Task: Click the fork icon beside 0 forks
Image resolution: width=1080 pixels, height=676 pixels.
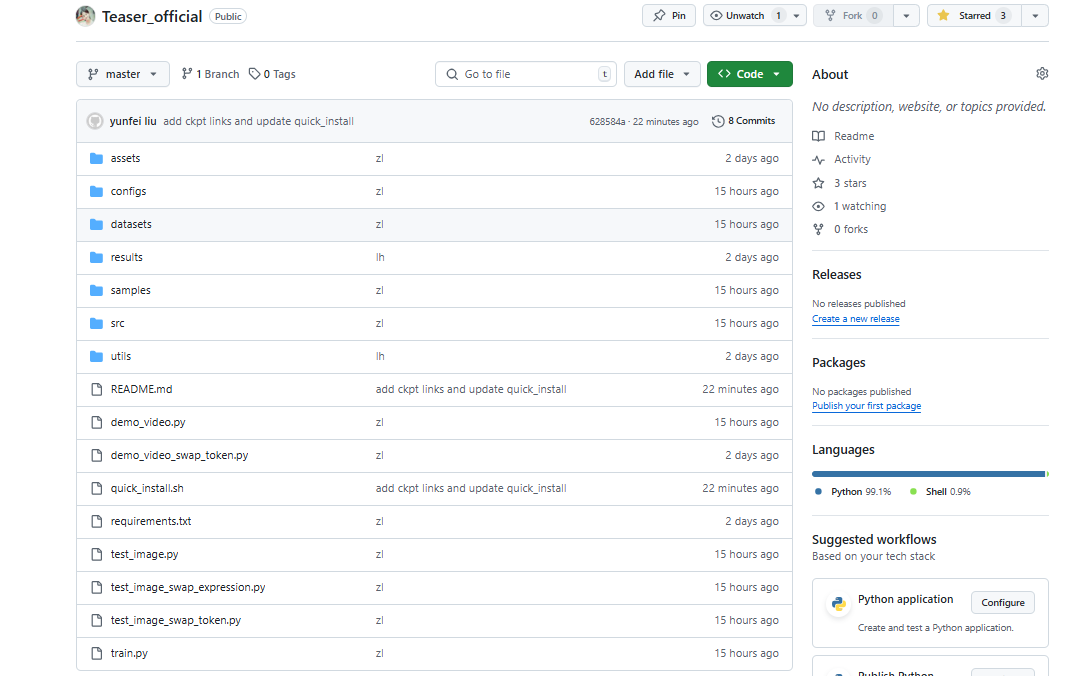Action: tap(818, 229)
